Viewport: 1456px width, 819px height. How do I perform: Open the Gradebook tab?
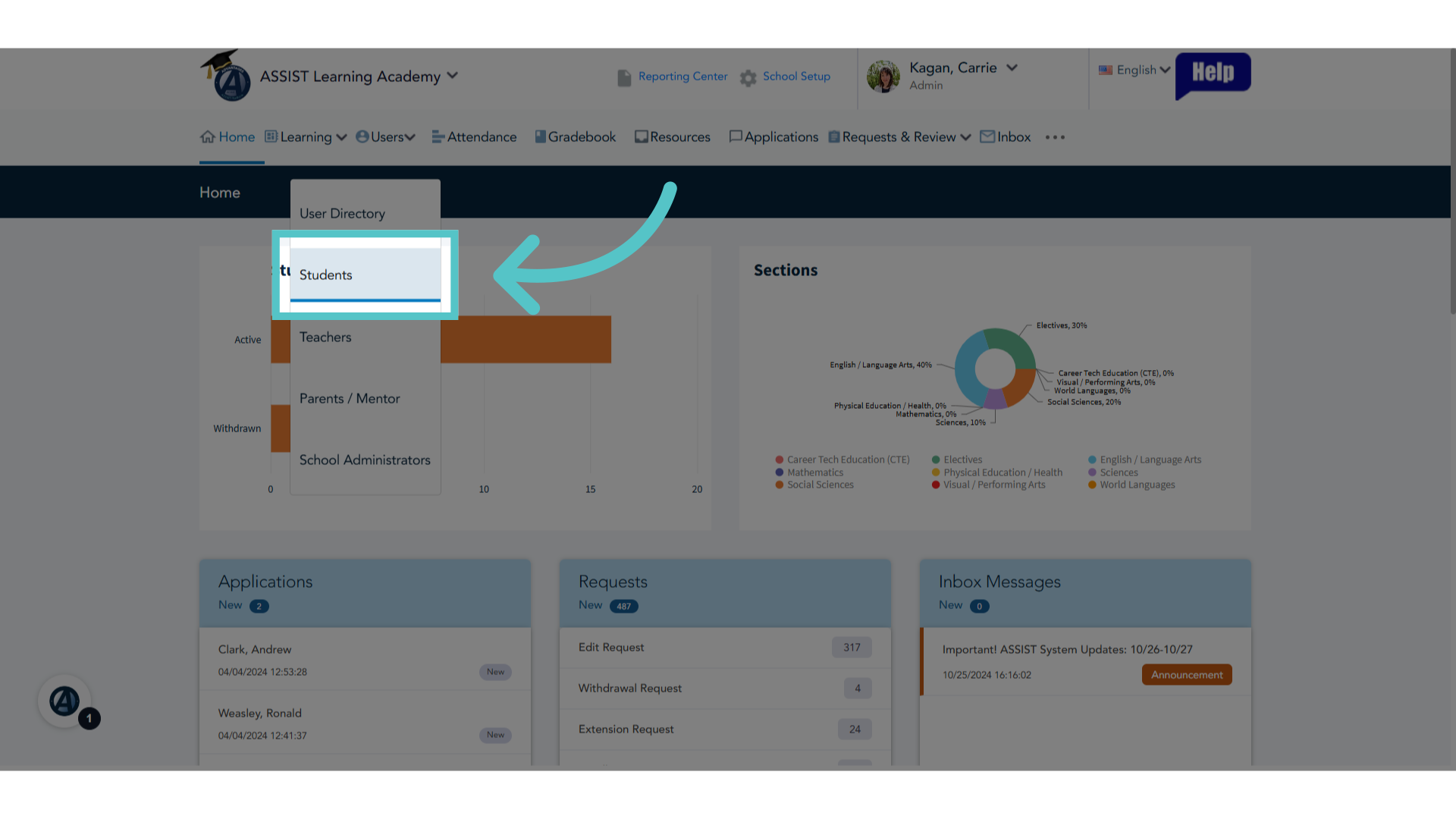click(x=576, y=137)
